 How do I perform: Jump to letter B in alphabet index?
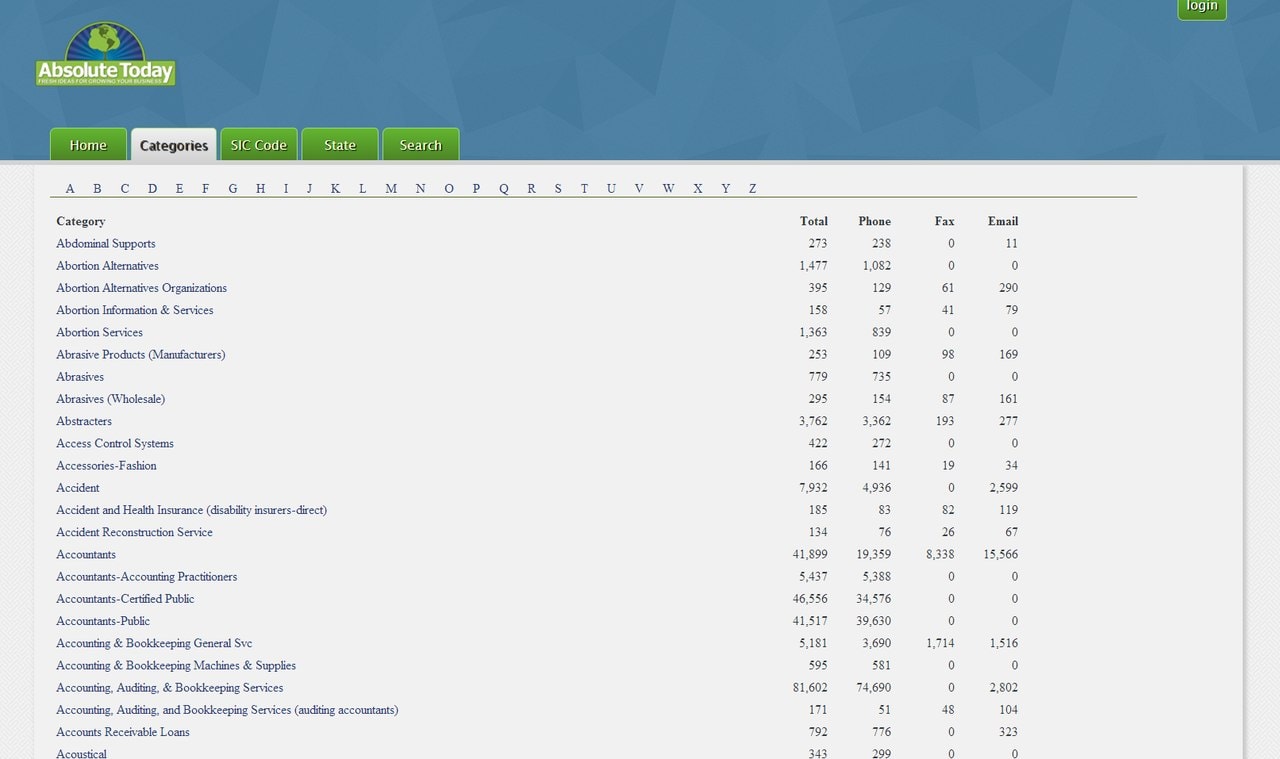tap(97, 188)
